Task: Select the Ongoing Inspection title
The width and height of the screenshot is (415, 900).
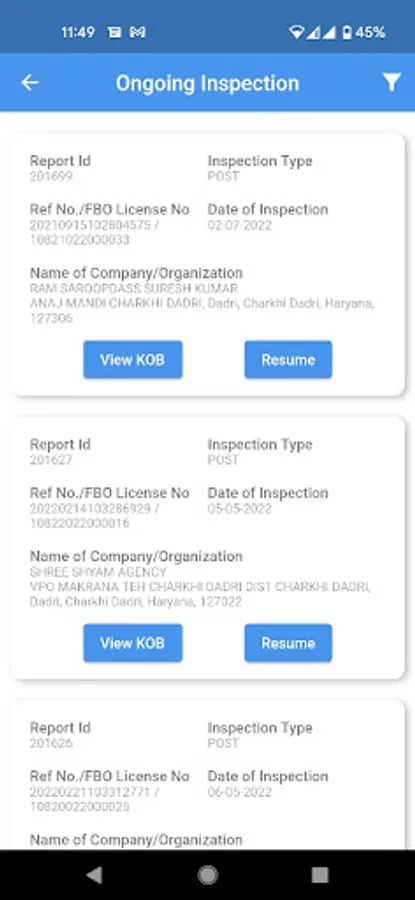Action: [207, 83]
